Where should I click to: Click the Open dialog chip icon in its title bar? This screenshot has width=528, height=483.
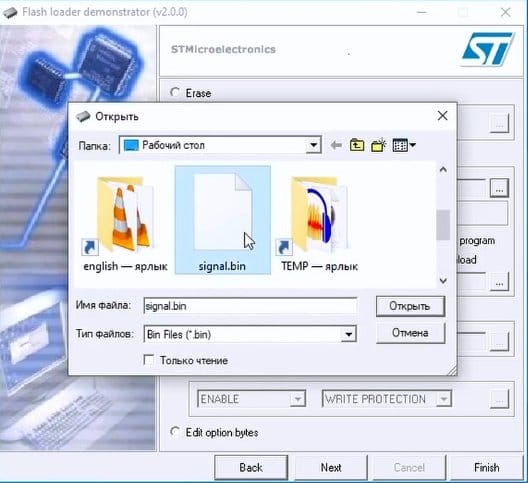[x=83, y=117]
